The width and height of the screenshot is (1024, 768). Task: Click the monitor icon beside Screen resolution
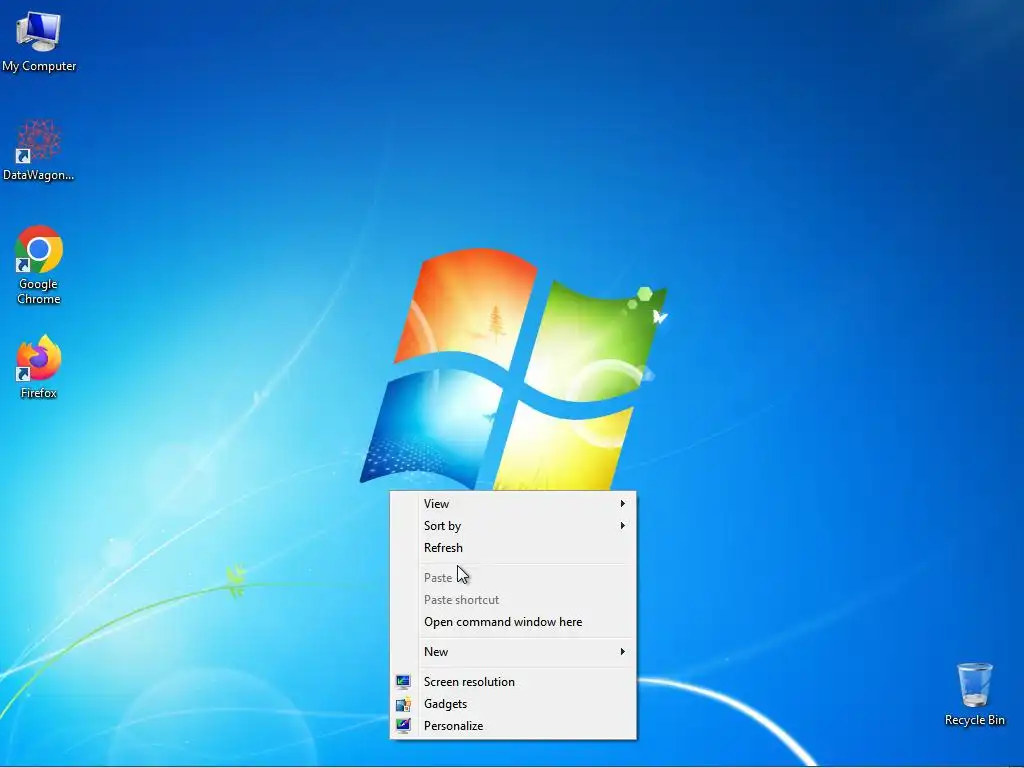tap(403, 682)
